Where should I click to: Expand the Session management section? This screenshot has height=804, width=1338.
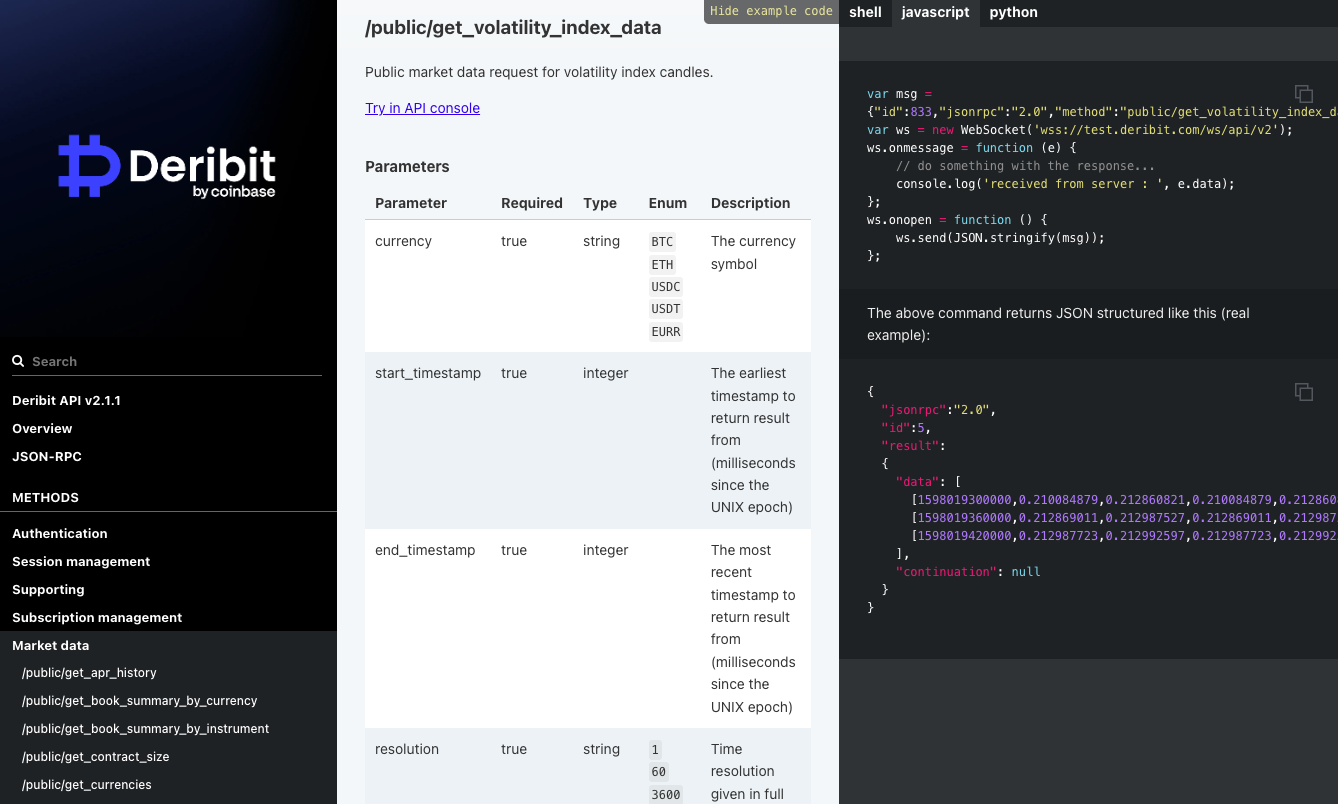coord(81,562)
